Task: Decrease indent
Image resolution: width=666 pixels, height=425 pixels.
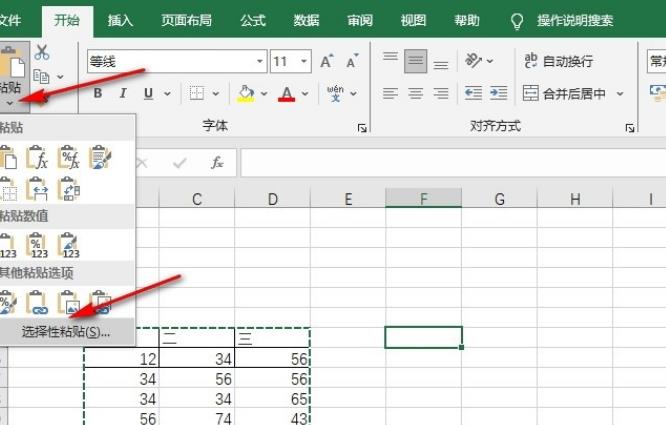Action: pos(473,93)
